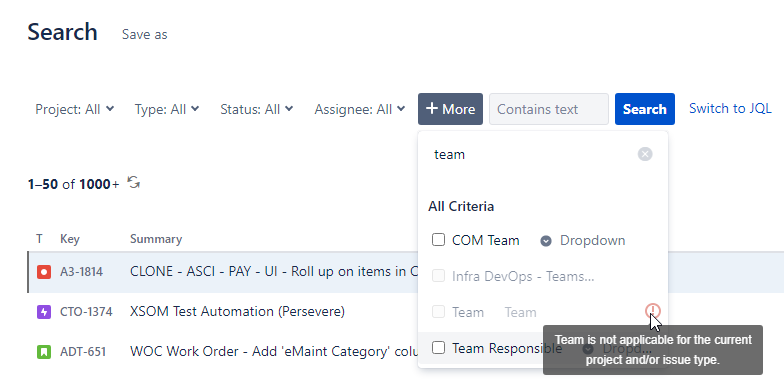Click the blue Search button

tap(644, 109)
